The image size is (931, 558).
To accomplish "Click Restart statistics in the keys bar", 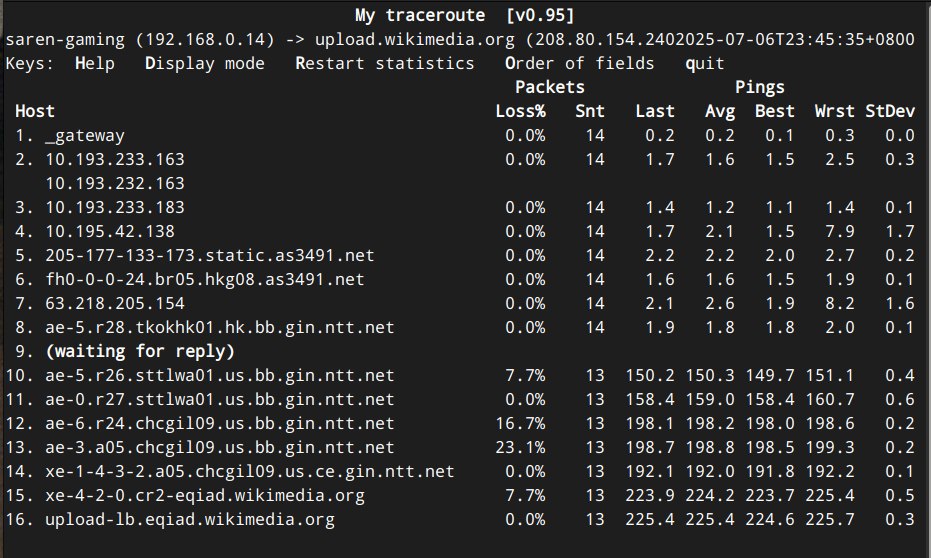I will point(384,63).
